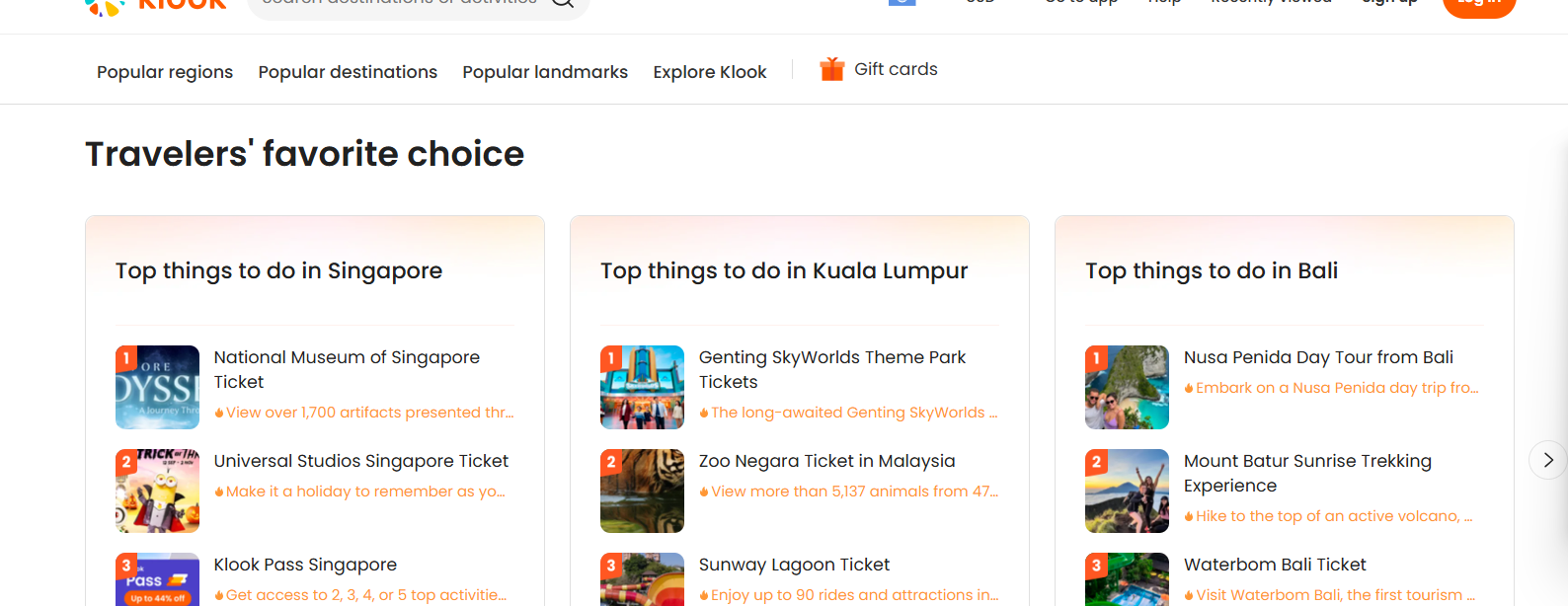Open Sunway Lagoon Ticket listing title

pos(794,565)
